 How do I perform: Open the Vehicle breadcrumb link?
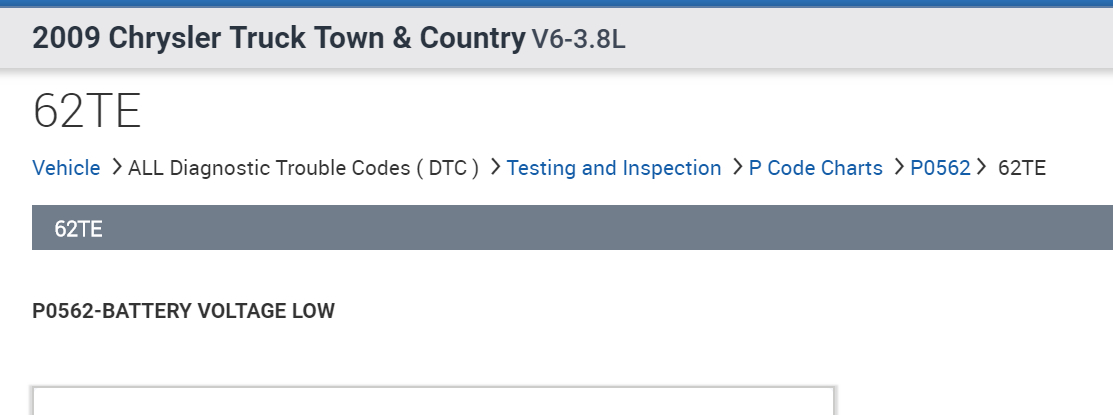(66, 168)
